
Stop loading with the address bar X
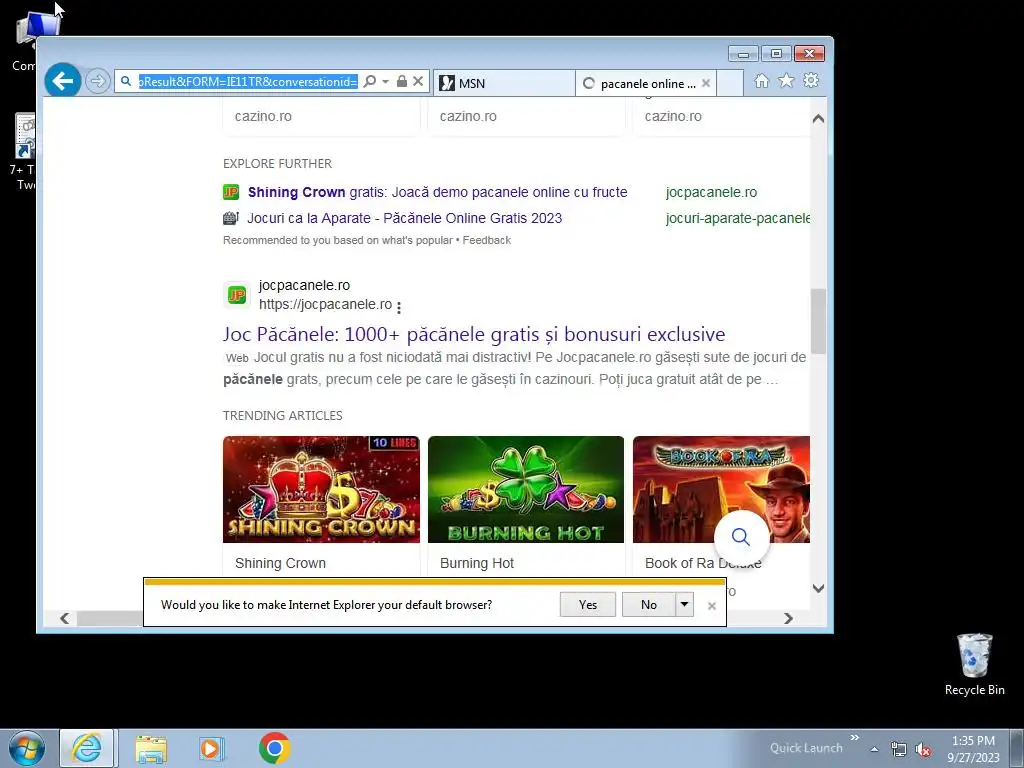coord(418,82)
